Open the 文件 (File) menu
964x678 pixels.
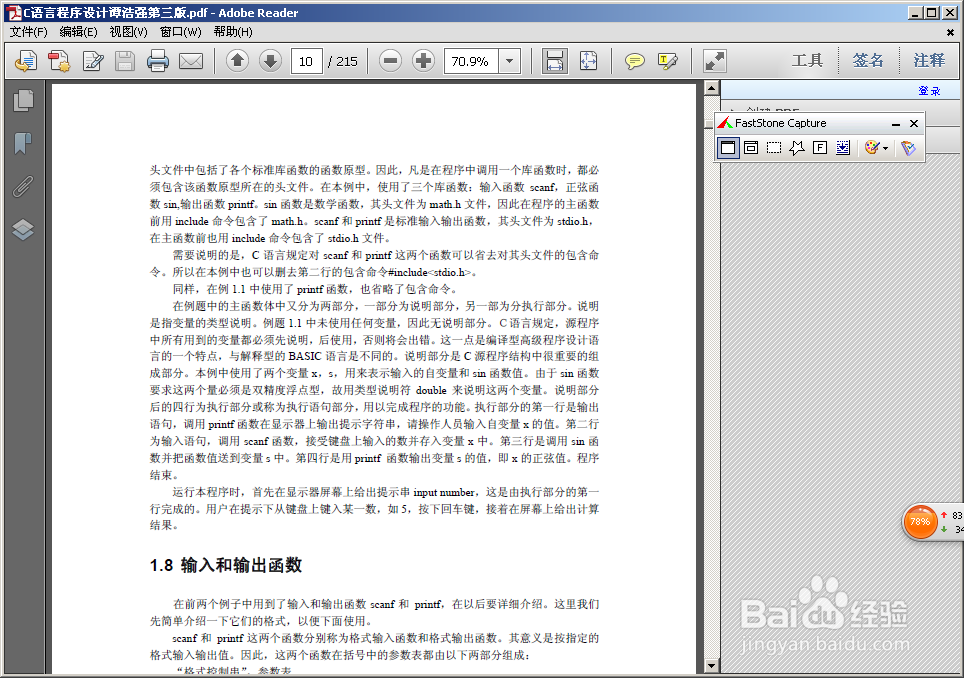pyautogui.click(x=25, y=32)
